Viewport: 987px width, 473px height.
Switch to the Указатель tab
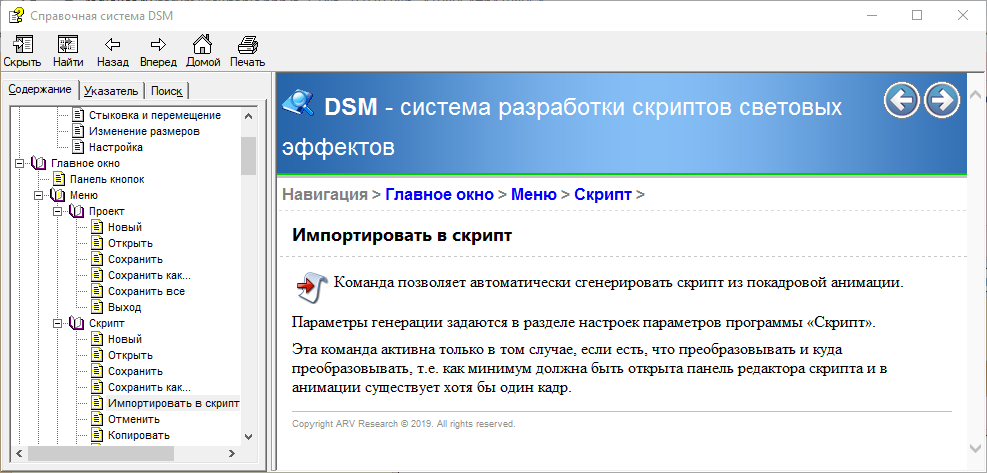pos(111,91)
